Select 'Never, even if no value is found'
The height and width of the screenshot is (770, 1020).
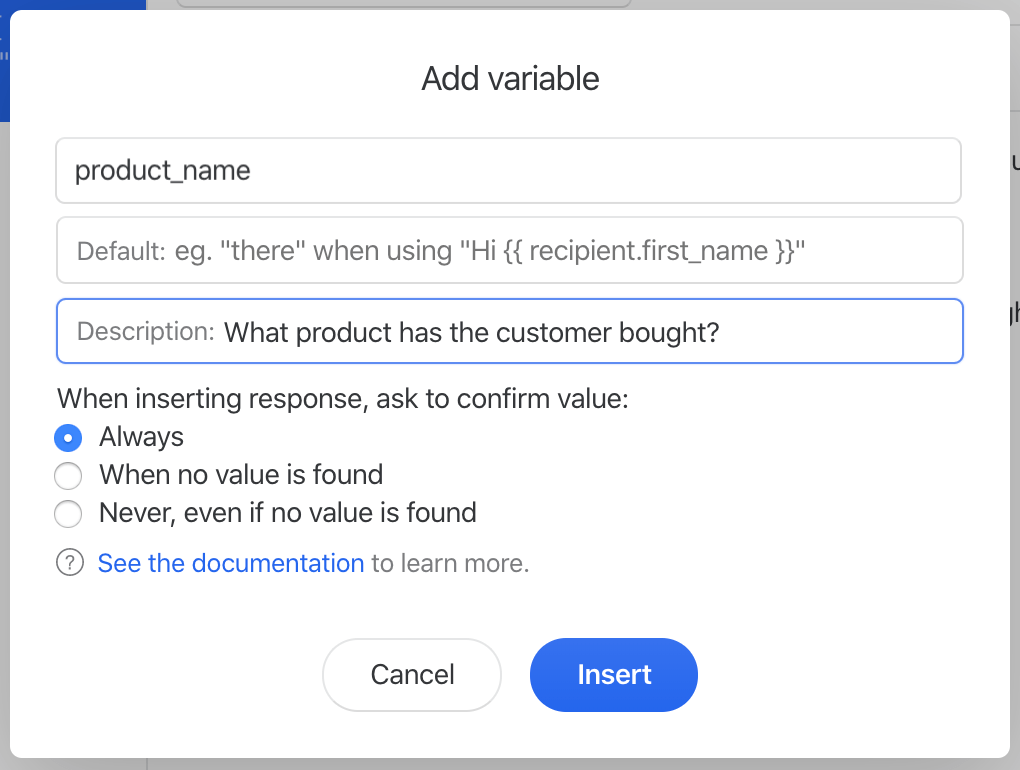click(67, 514)
